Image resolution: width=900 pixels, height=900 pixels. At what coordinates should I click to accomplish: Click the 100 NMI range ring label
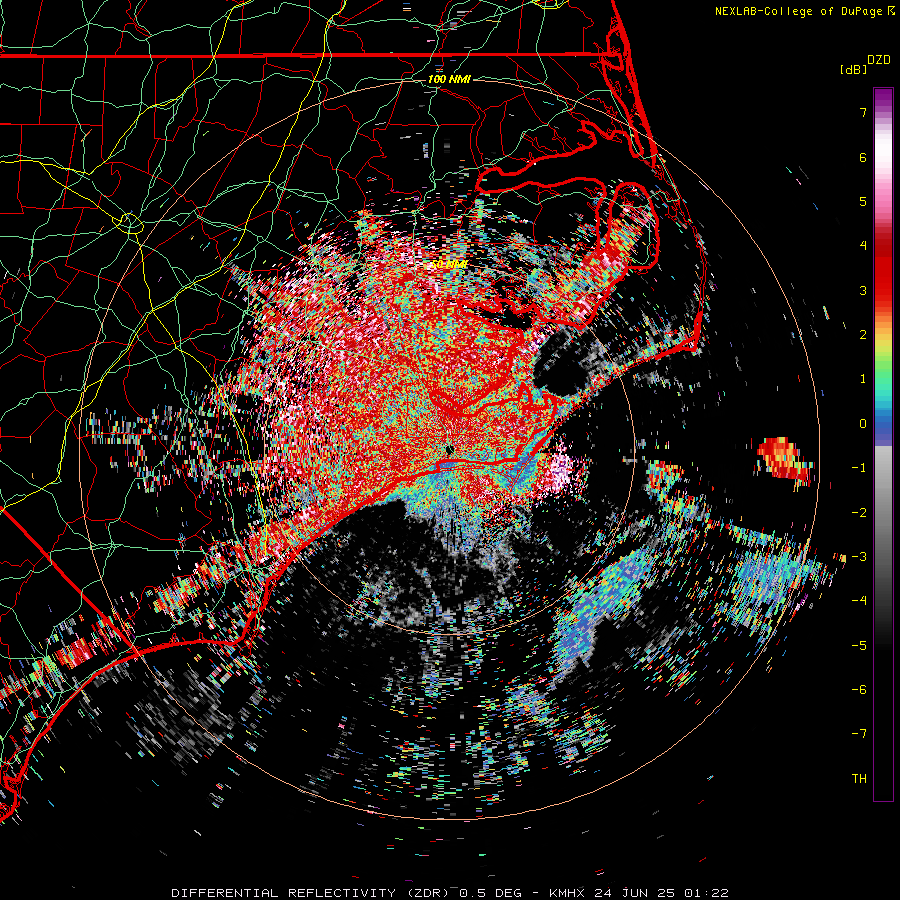click(x=449, y=79)
